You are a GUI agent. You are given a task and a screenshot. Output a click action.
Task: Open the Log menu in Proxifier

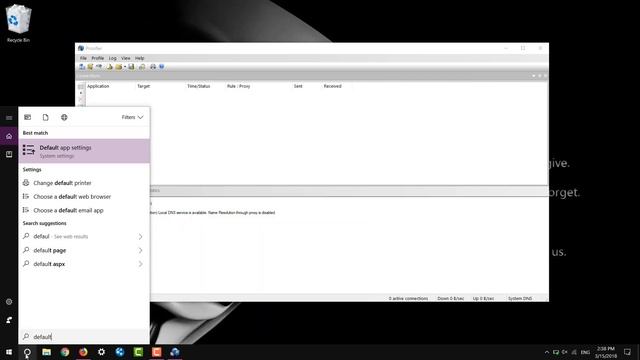[113, 58]
